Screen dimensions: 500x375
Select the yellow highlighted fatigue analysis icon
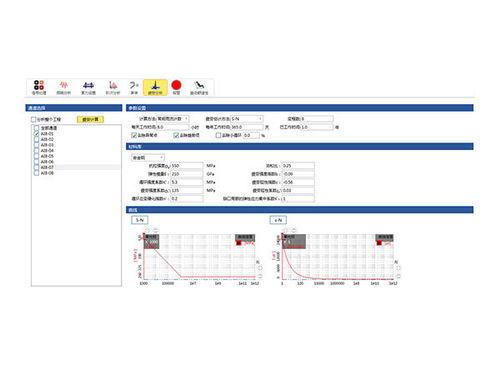pos(155,88)
